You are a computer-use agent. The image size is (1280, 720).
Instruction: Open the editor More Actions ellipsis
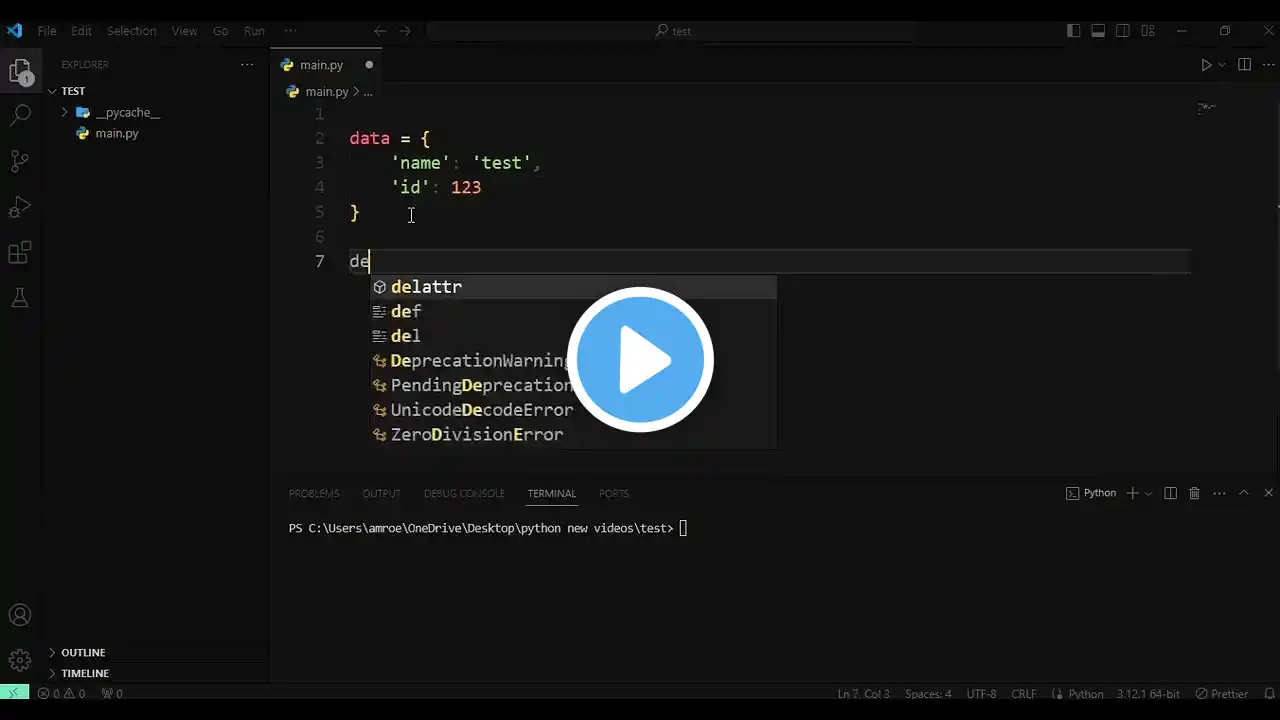point(1268,65)
